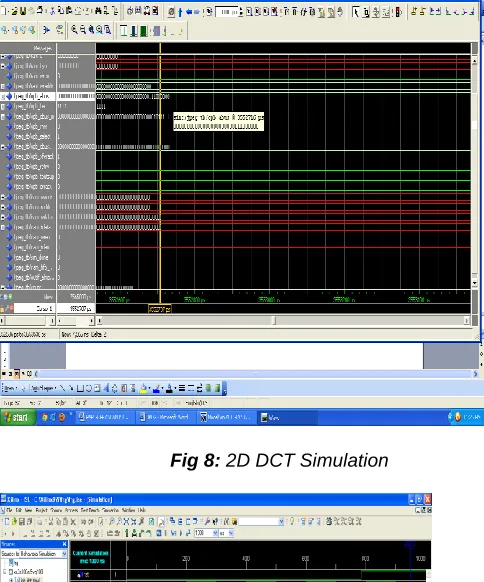Open the Project menu in Xilinx ISE
The image size is (484, 582).
[x=42, y=510]
